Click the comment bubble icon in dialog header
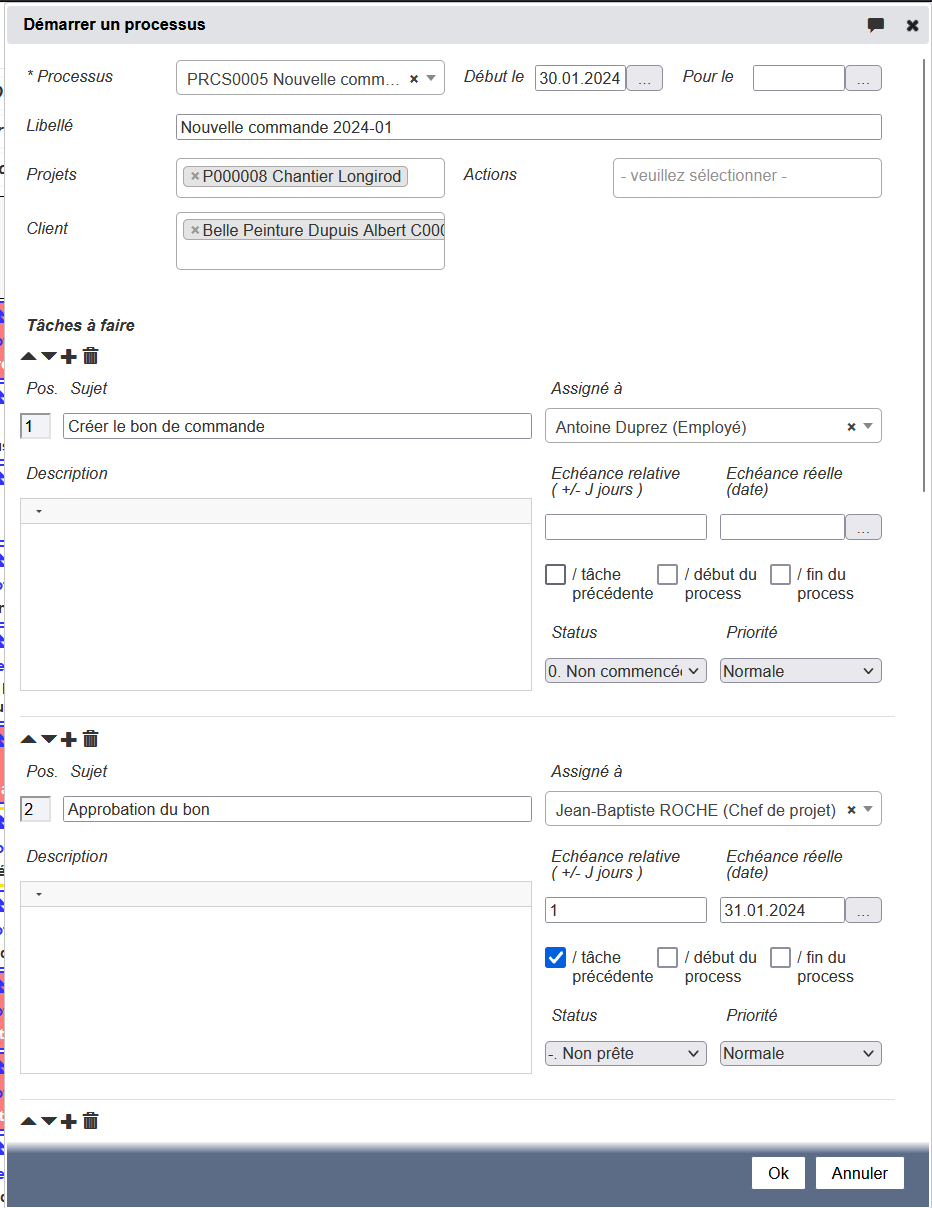 pos(876,25)
